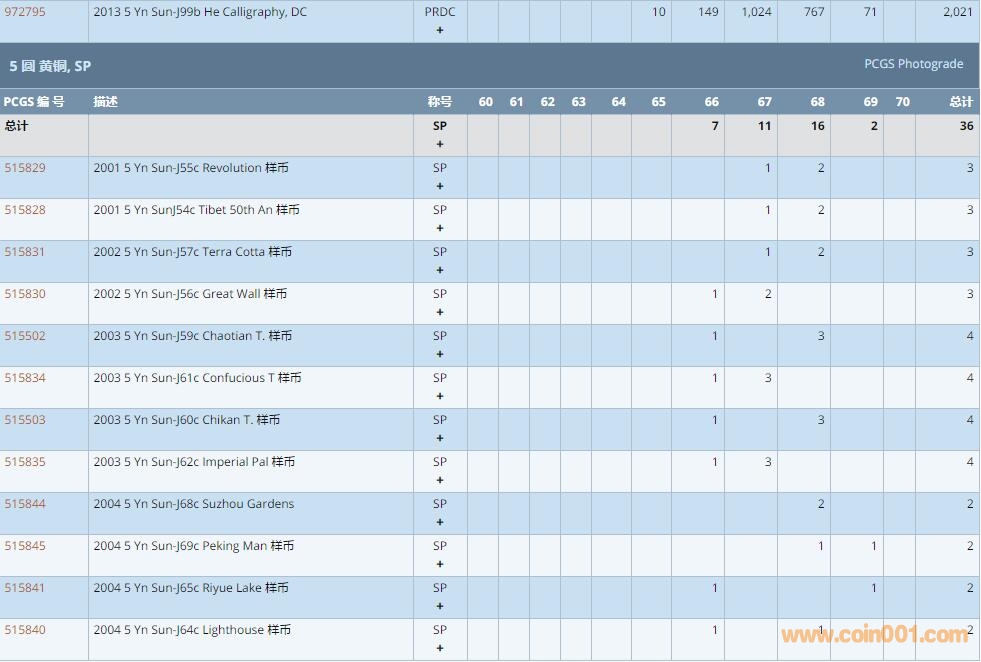Viewport: 981px width, 662px height.
Task: Open PCGS number 515828 link
Action: pyautogui.click(x=25, y=210)
